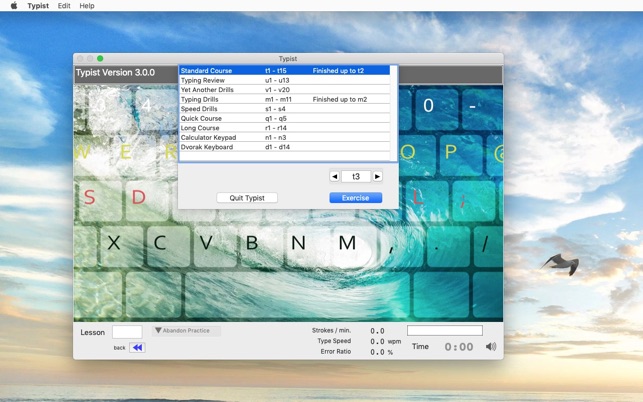Image resolution: width=643 pixels, height=402 pixels.
Task: Select the Typing Review course
Action: [285, 80]
